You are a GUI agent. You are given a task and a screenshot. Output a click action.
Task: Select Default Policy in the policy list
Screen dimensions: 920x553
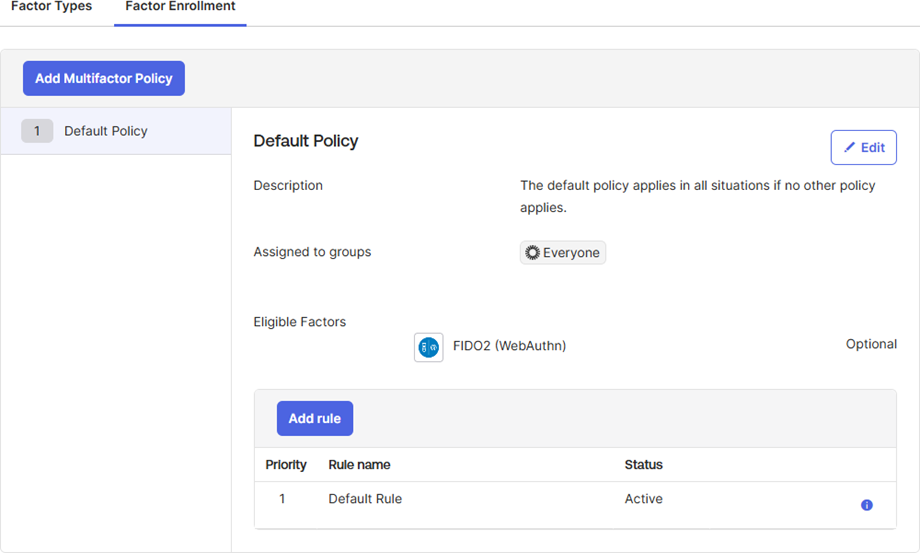coord(106,131)
